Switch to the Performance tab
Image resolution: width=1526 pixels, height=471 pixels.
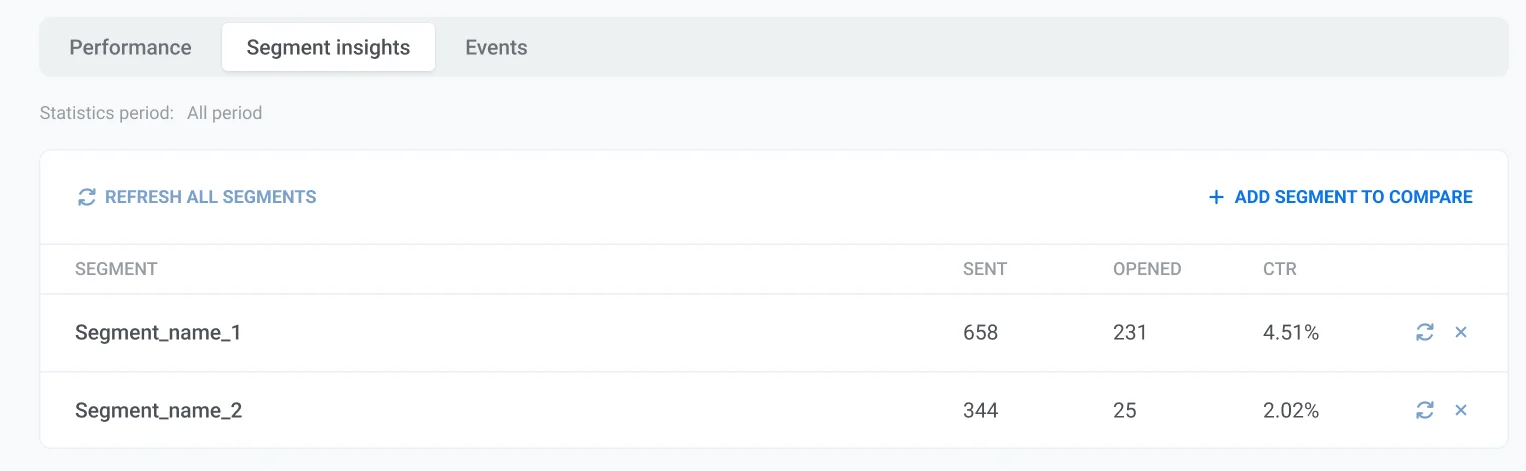click(130, 47)
